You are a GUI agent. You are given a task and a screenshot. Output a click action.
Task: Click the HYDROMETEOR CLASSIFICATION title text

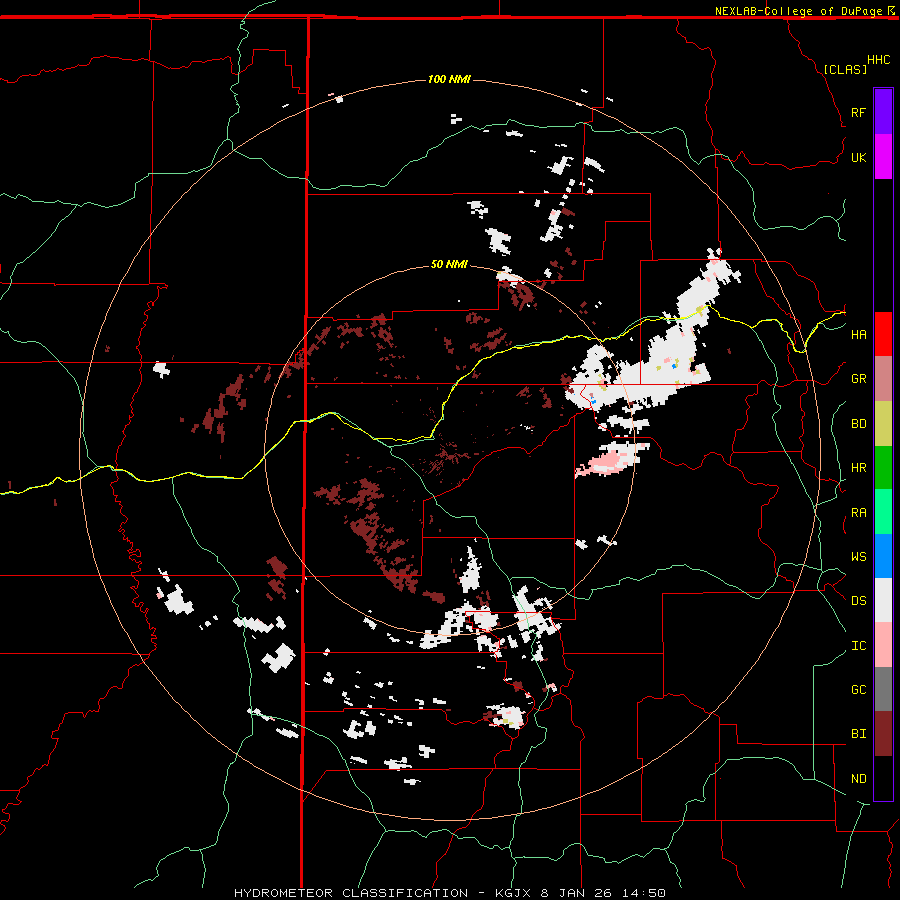pos(351,893)
